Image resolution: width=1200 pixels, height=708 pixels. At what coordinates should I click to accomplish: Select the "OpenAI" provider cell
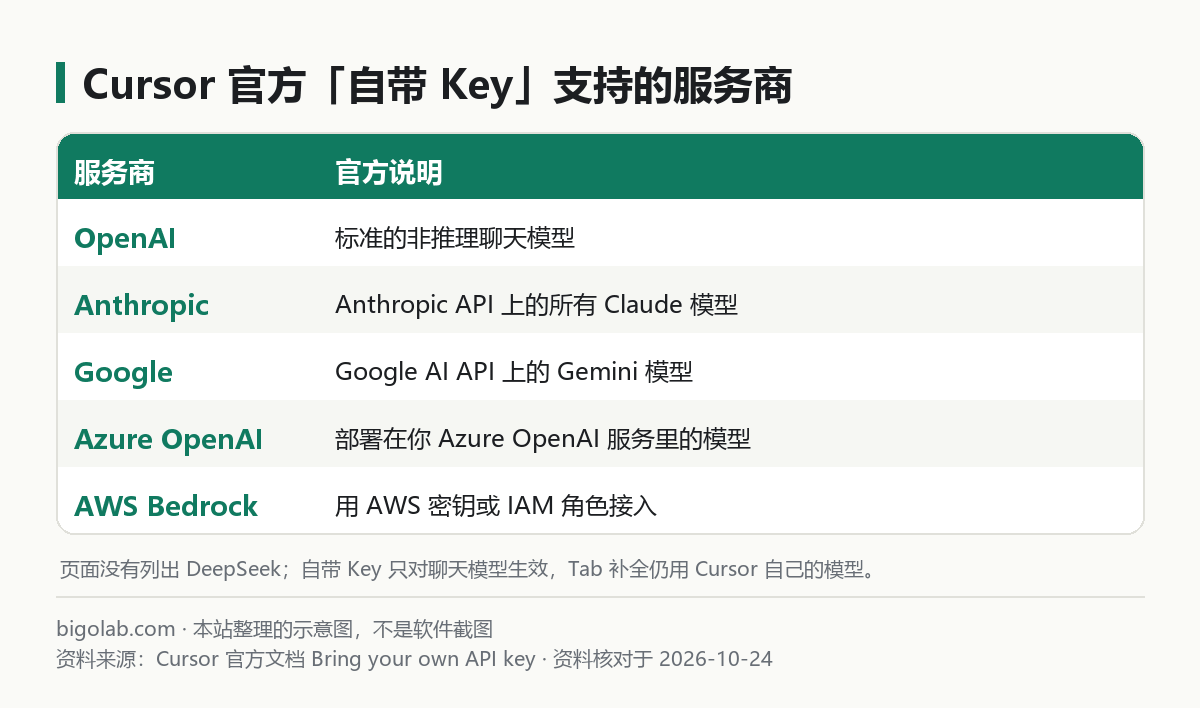click(x=125, y=238)
